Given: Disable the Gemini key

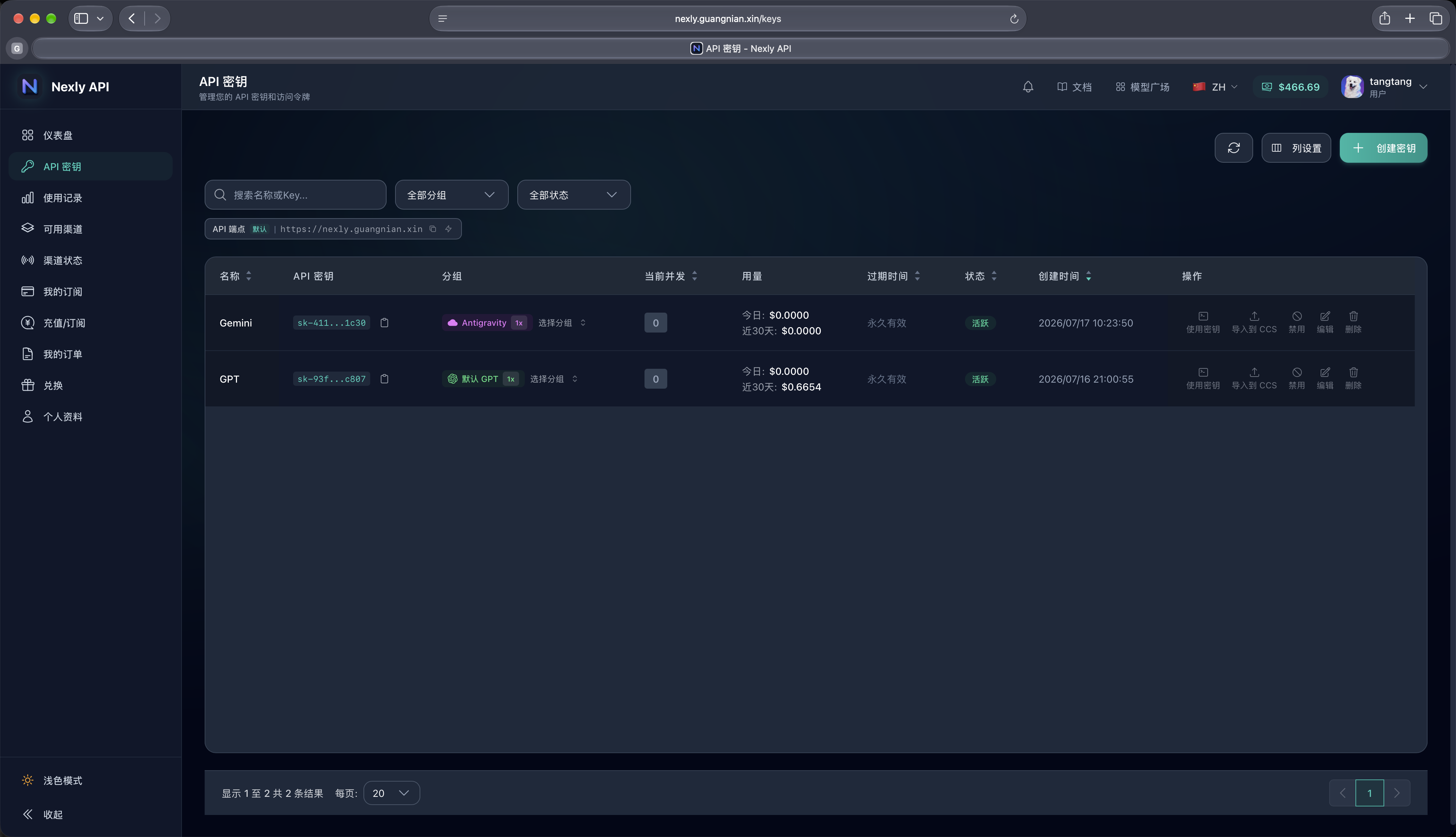Looking at the screenshot, I should [x=1297, y=322].
